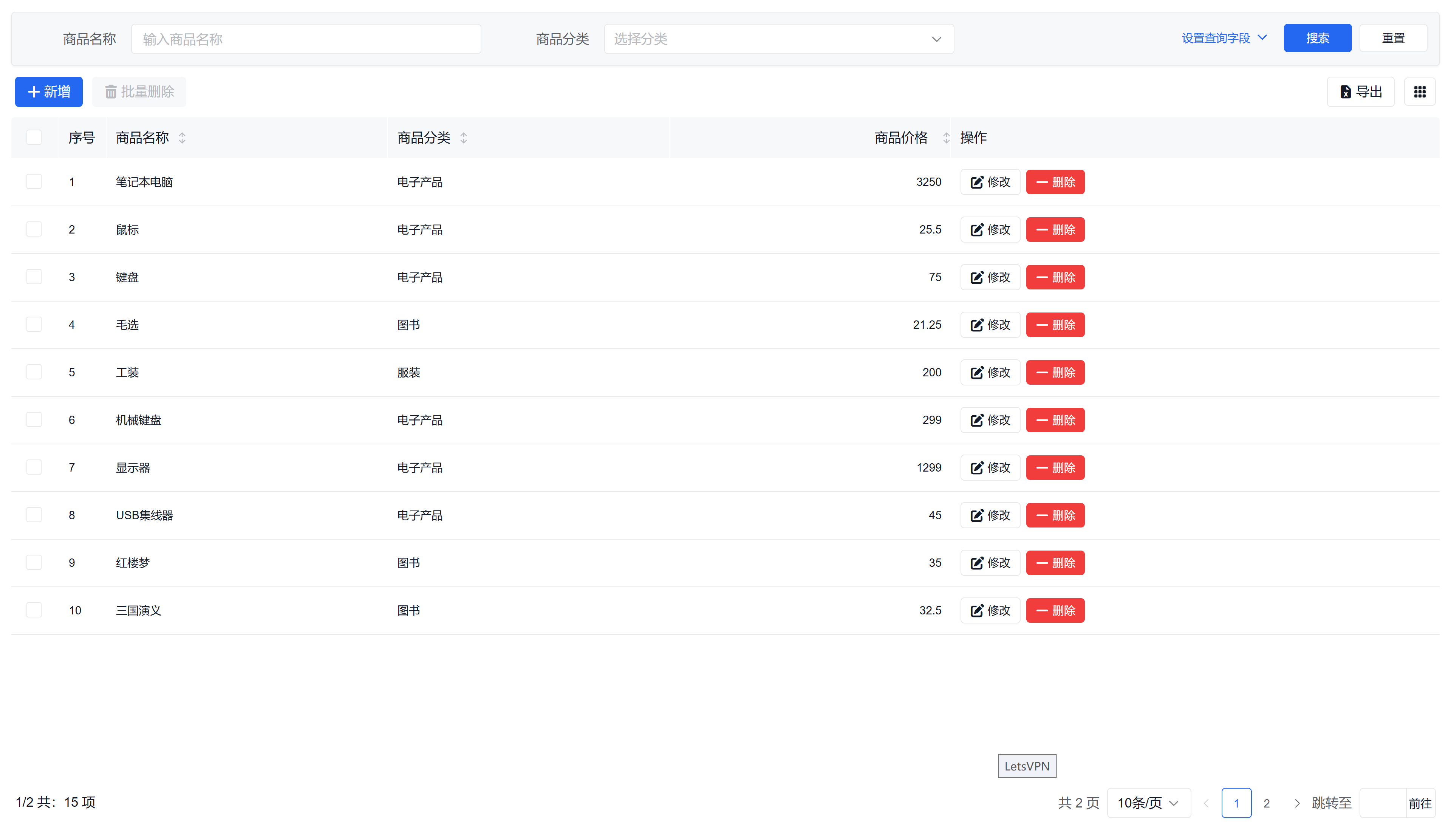This screenshot has width=1451, height=840.
Task: Click the next page arrow
Action: [x=1297, y=803]
